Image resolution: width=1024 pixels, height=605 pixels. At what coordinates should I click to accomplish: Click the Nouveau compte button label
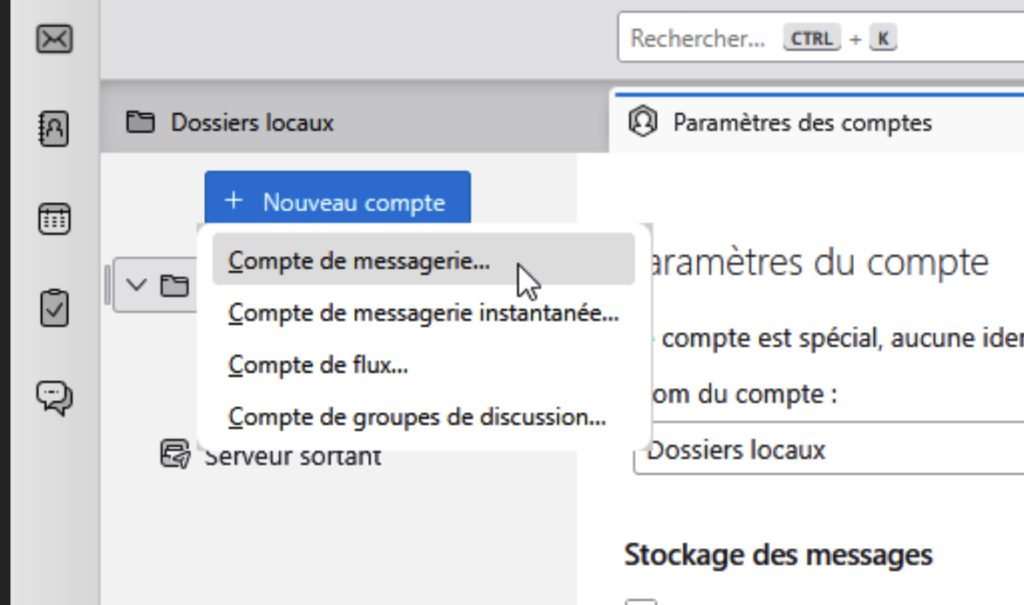coord(354,203)
